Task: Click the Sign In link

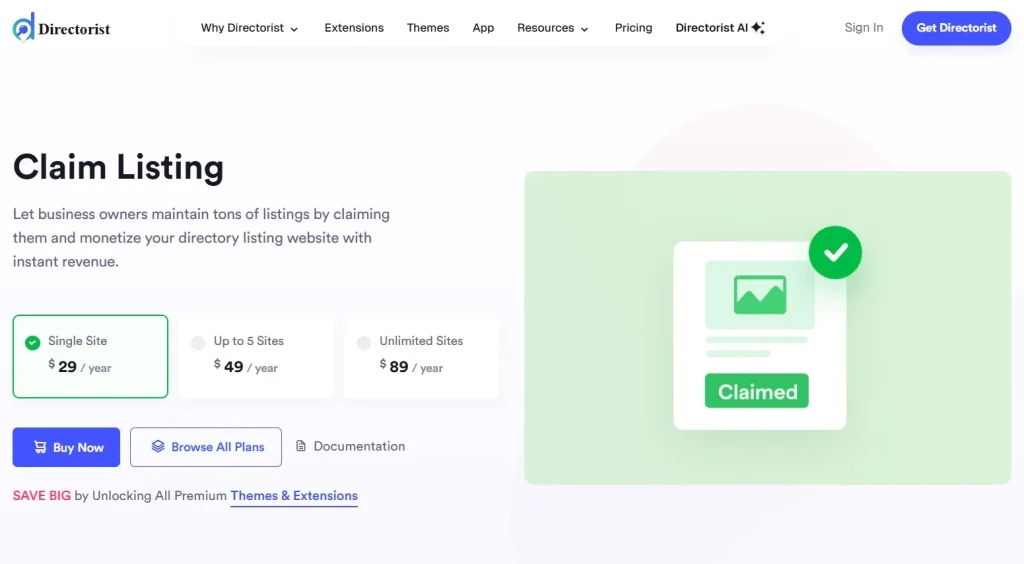Action: click(x=863, y=27)
